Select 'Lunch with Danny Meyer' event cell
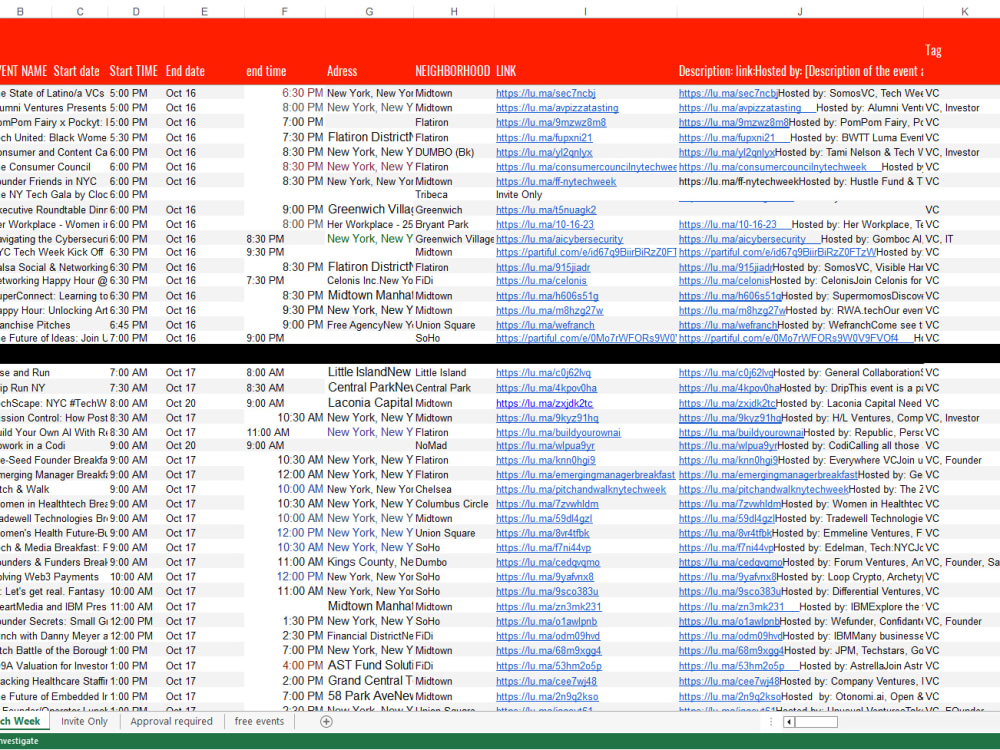Viewport: 1000px width, 750px height. tap(54, 636)
